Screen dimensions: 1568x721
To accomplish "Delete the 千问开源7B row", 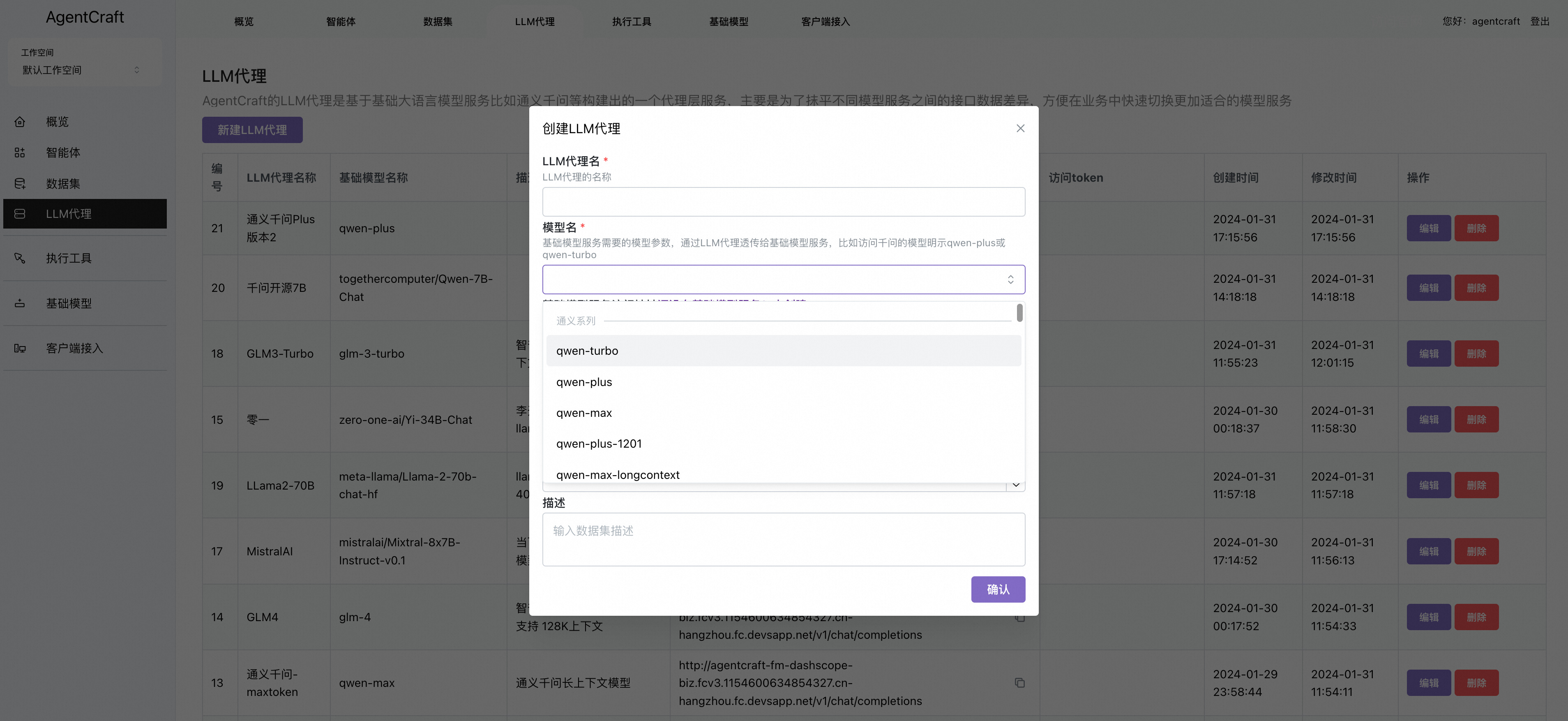I will pyautogui.click(x=1476, y=288).
